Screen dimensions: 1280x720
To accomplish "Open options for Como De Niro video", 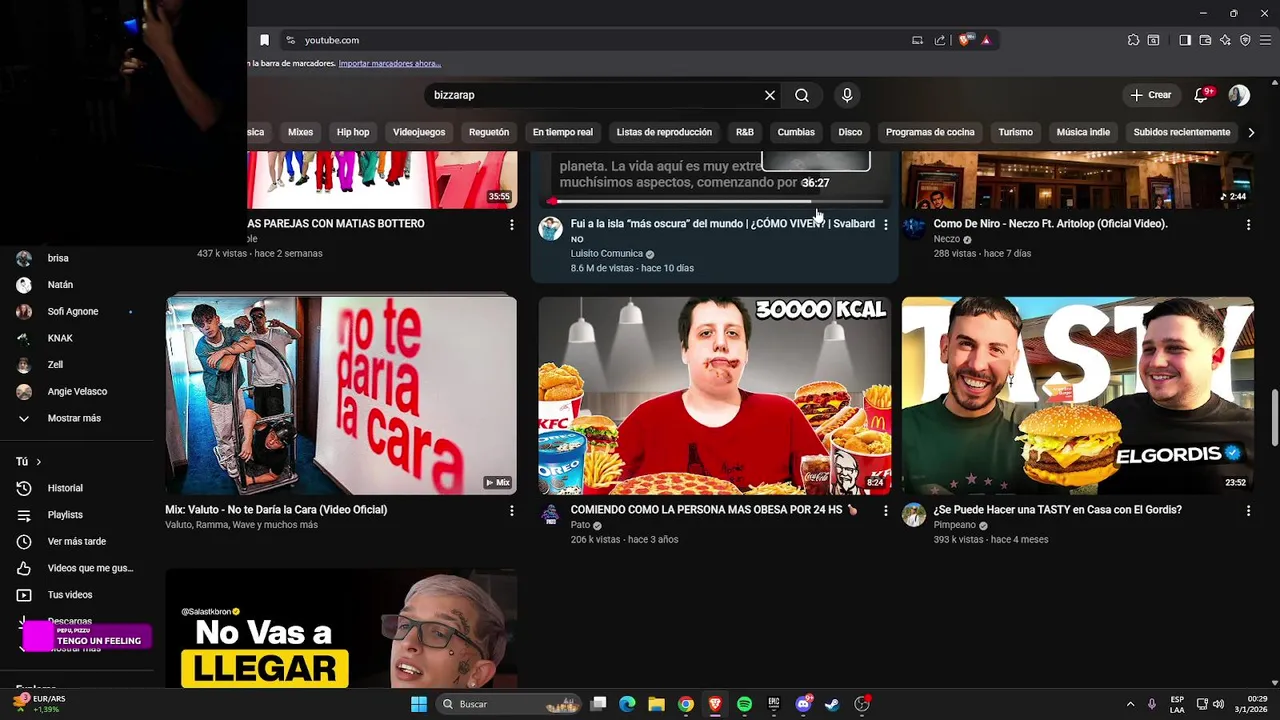I will click(1248, 225).
